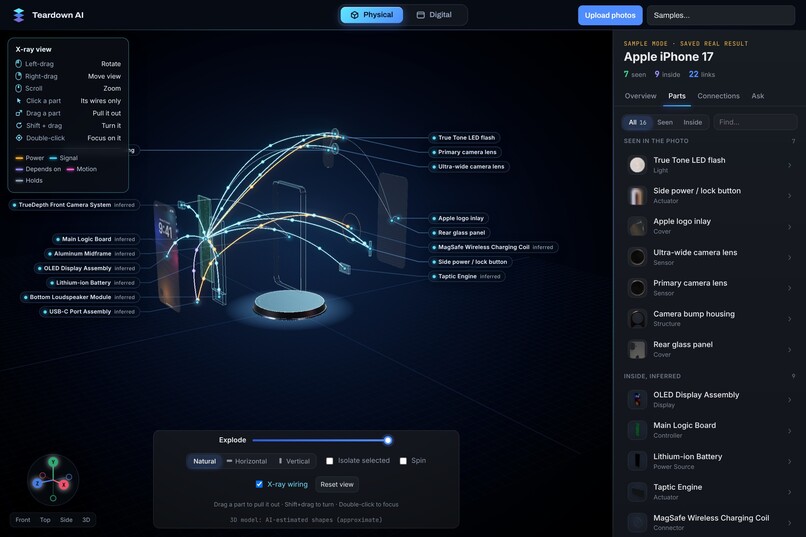The height and width of the screenshot is (537, 806).
Task: Click the True Tone LED flash 3D label
Action: [x=465, y=138]
